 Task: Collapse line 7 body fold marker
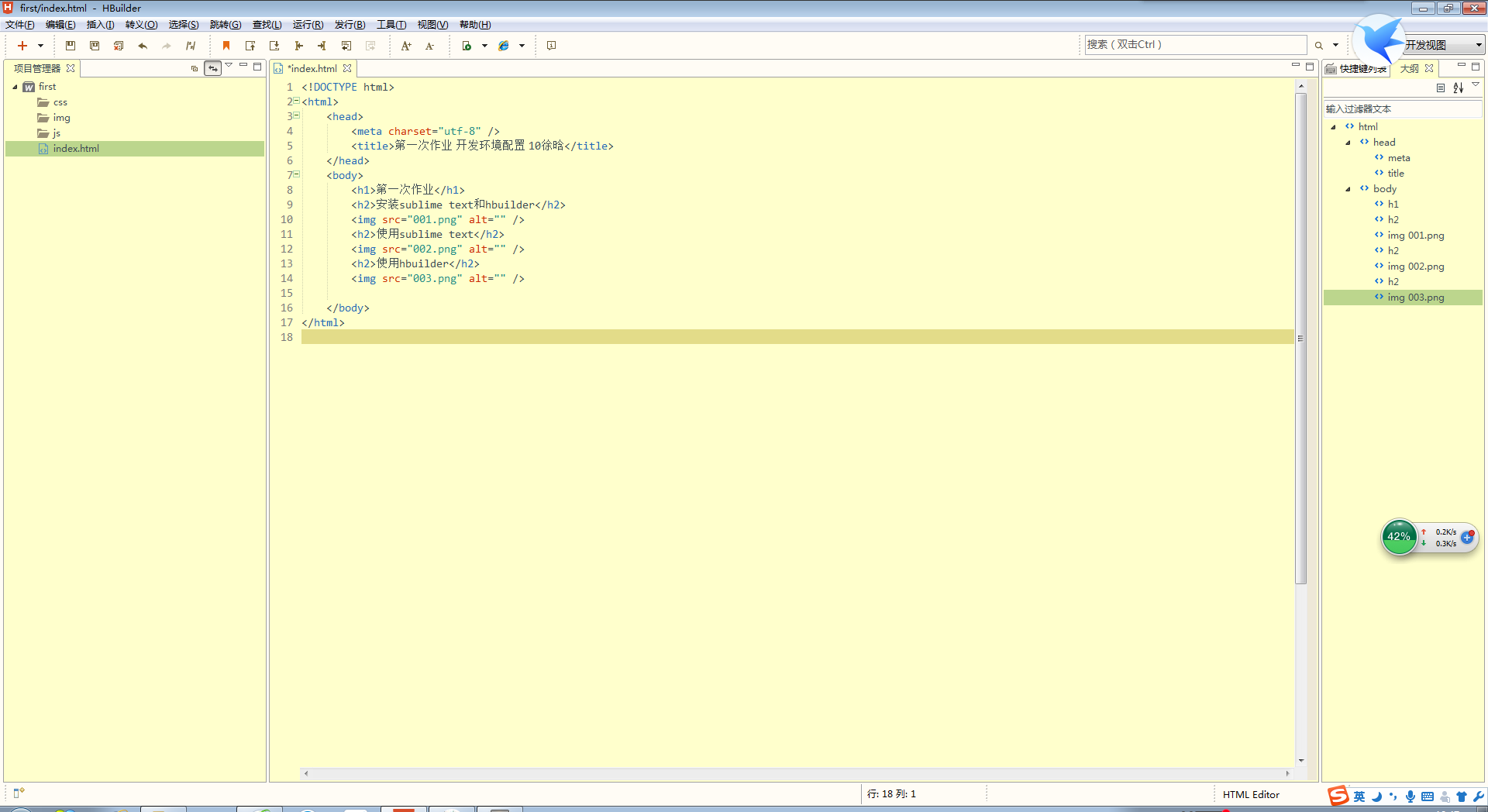(x=296, y=175)
